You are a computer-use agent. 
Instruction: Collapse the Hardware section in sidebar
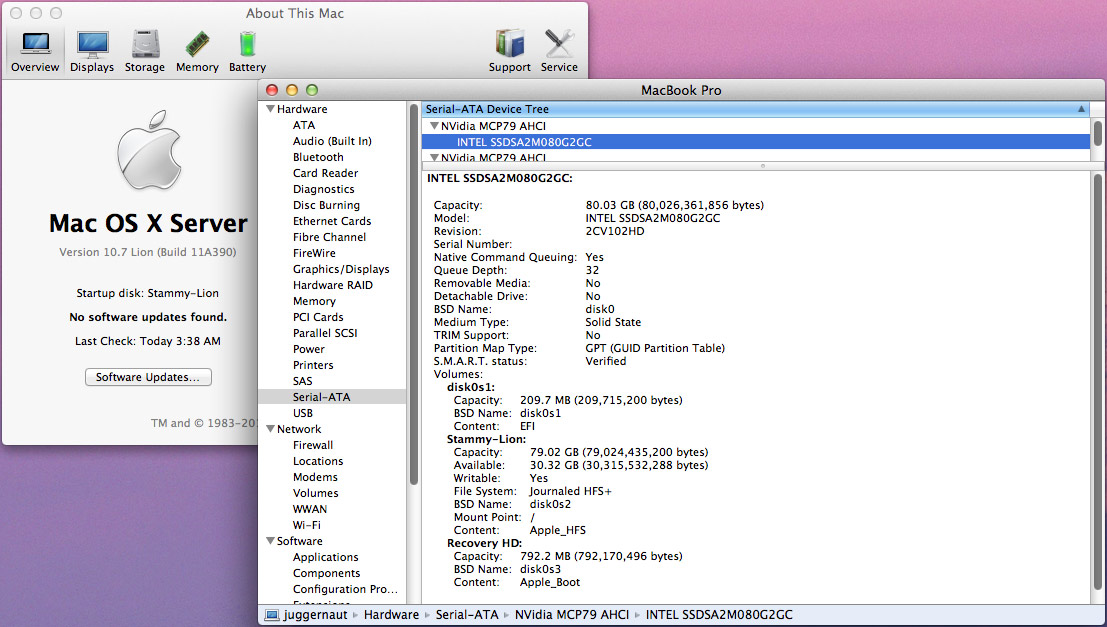[x=270, y=109]
